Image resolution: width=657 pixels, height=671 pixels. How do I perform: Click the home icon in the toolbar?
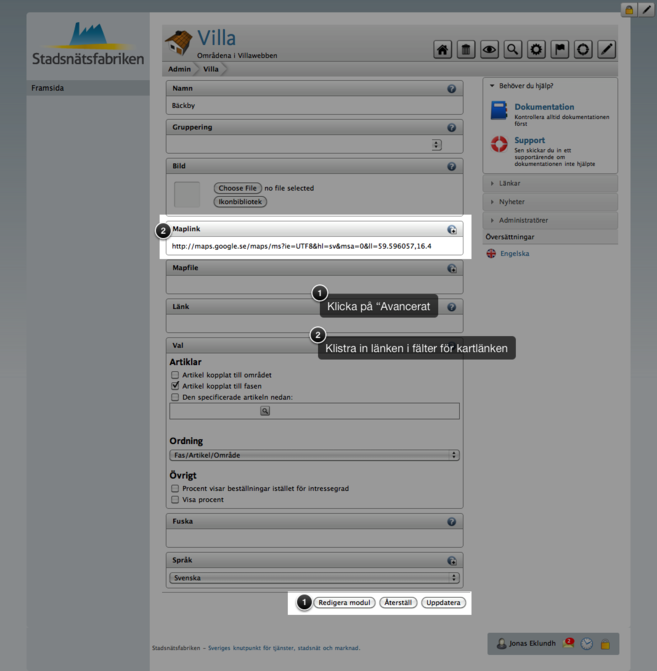coord(442,49)
